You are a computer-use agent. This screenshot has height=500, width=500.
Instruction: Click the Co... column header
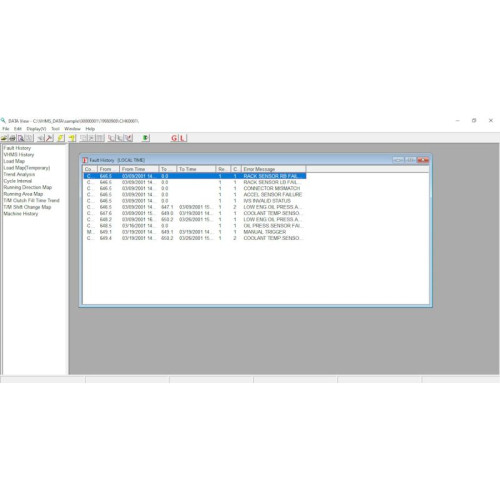point(90,169)
